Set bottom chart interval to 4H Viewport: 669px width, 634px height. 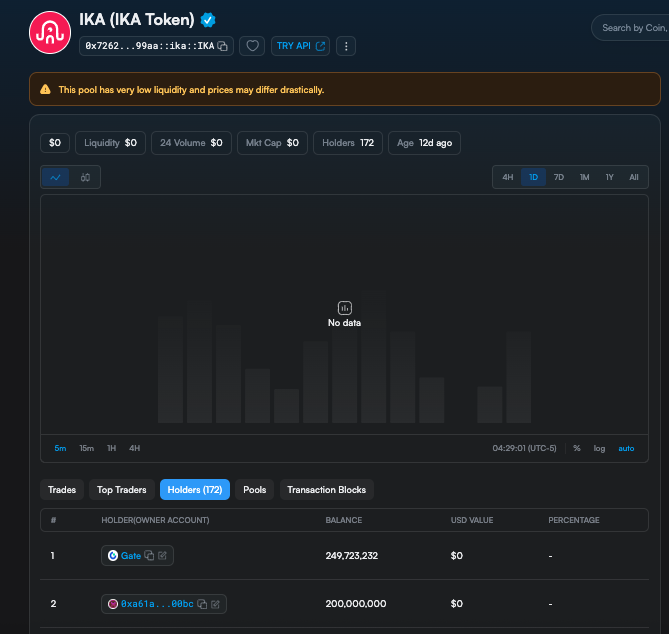pyautogui.click(x=134, y=448)
